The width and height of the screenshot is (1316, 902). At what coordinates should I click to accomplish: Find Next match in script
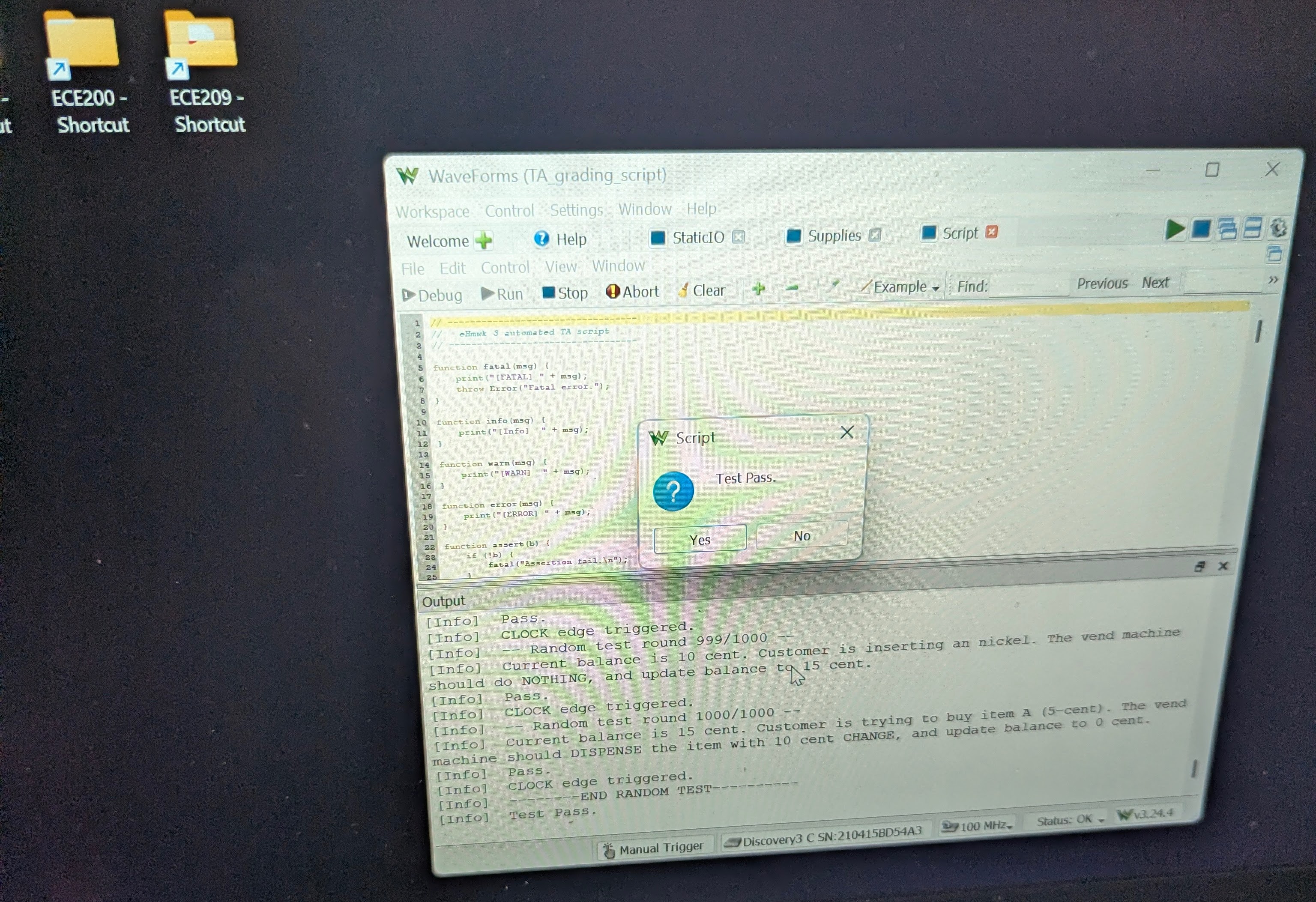tap(1155, 282)
